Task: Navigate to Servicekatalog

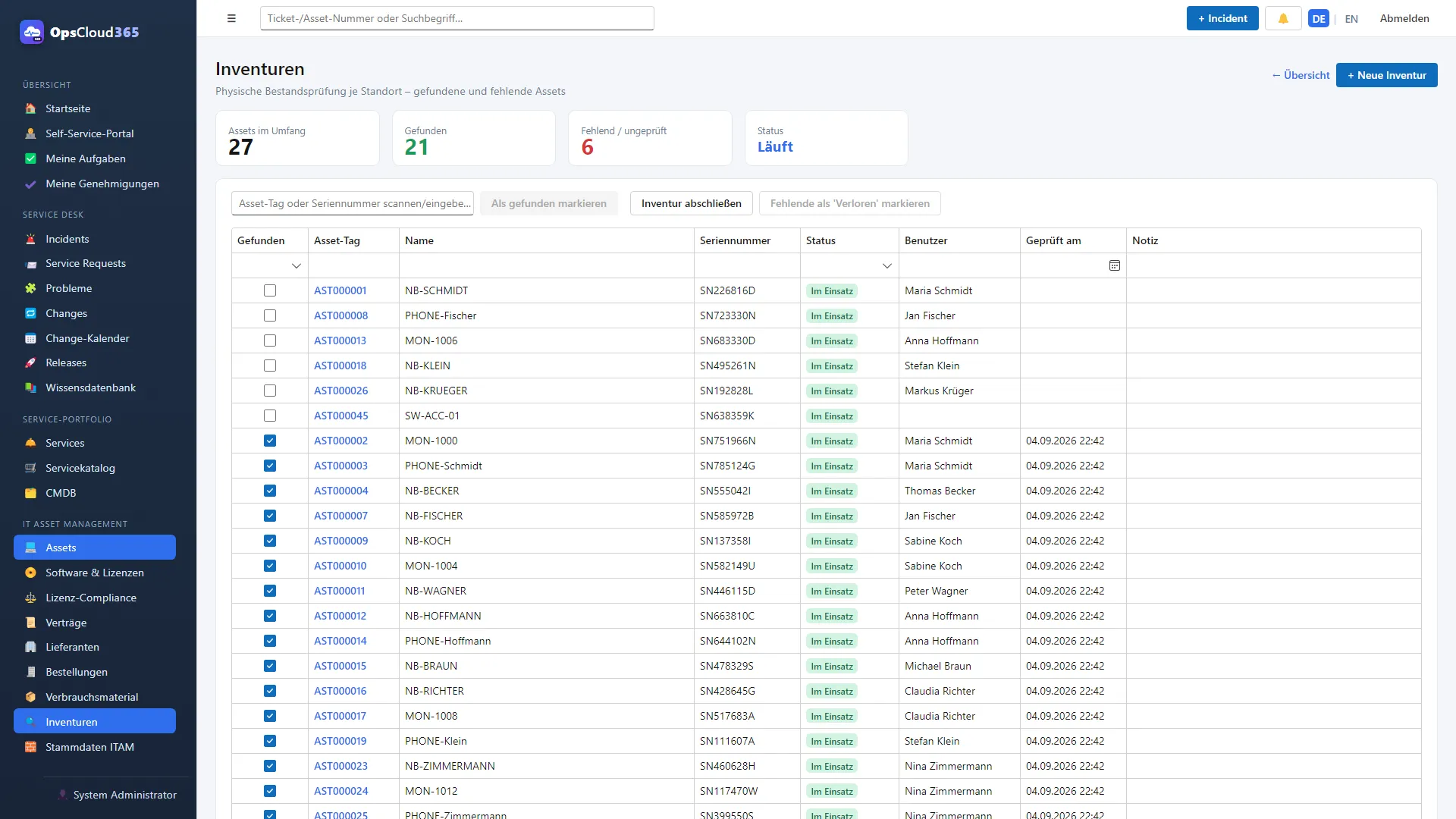Action: 95,468
